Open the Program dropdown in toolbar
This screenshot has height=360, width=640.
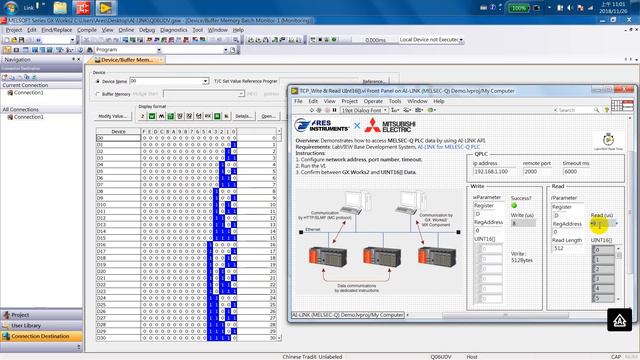click(x=159, y=50)
